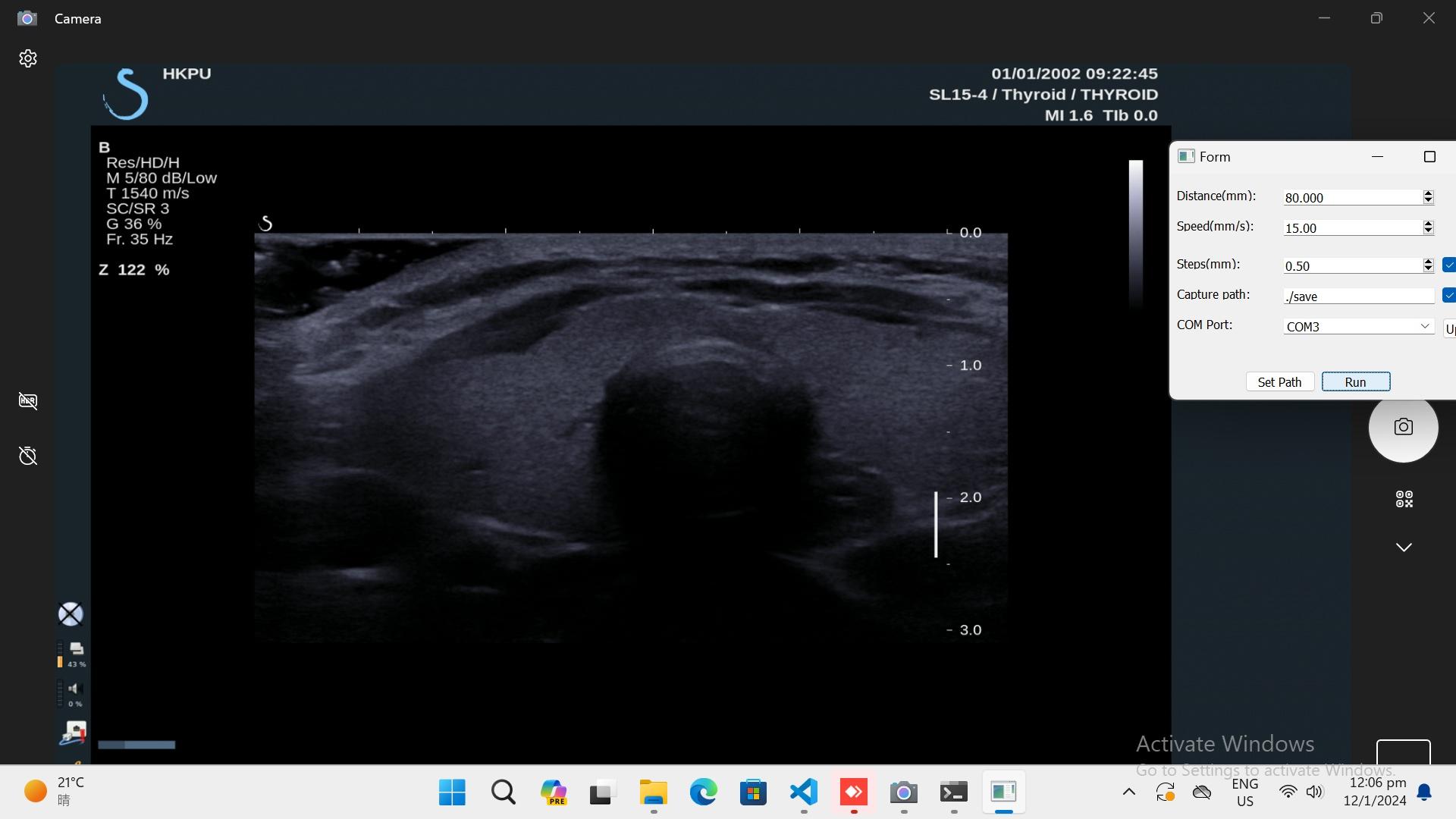Show hidden system tray icons
Image resolution: width=1456 pixels, height=819 pixels.
[x=1128, y=792]
